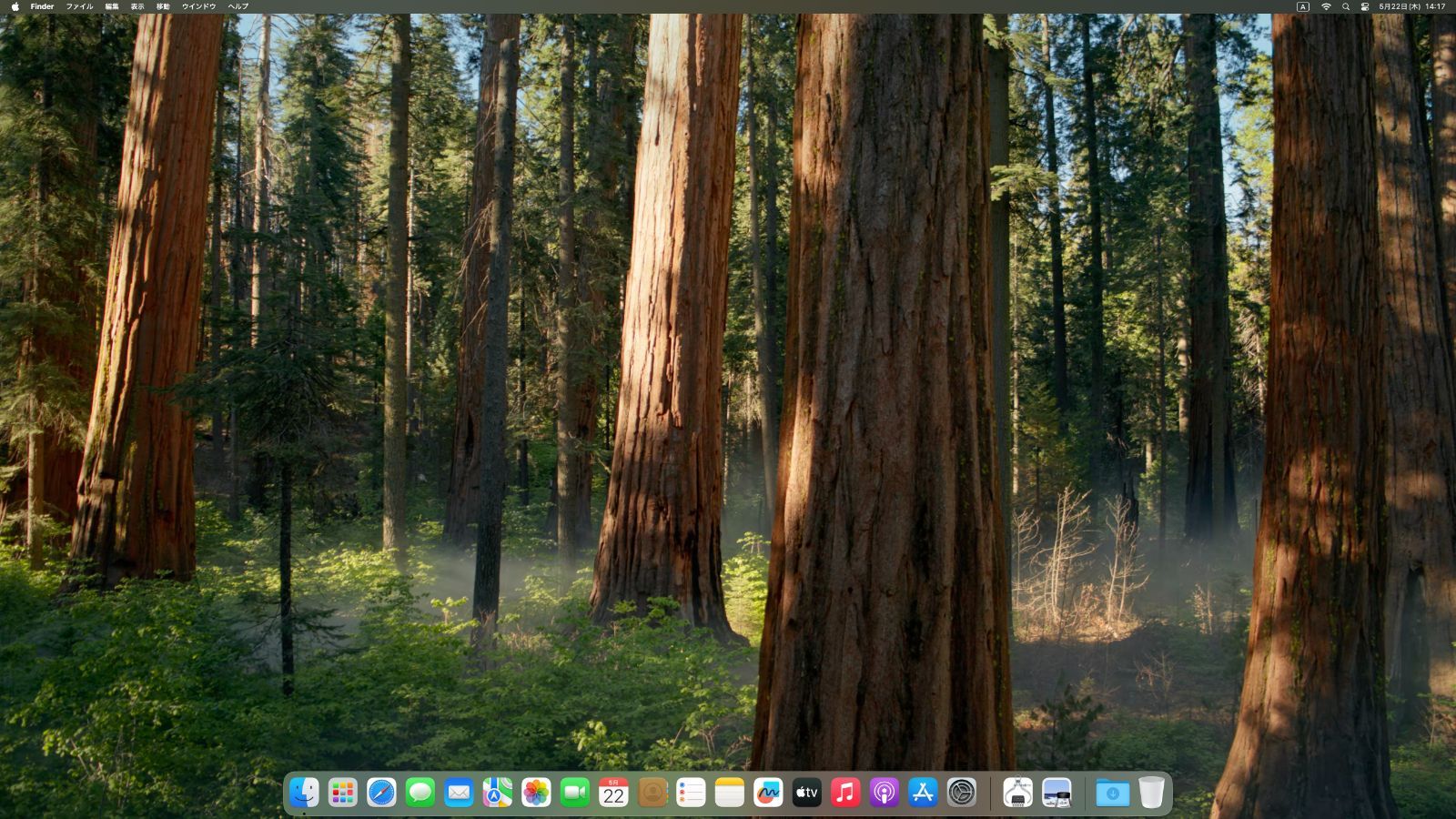Open Spotlight search
Screen dimensions: 1456x819
coord(1346,6)
